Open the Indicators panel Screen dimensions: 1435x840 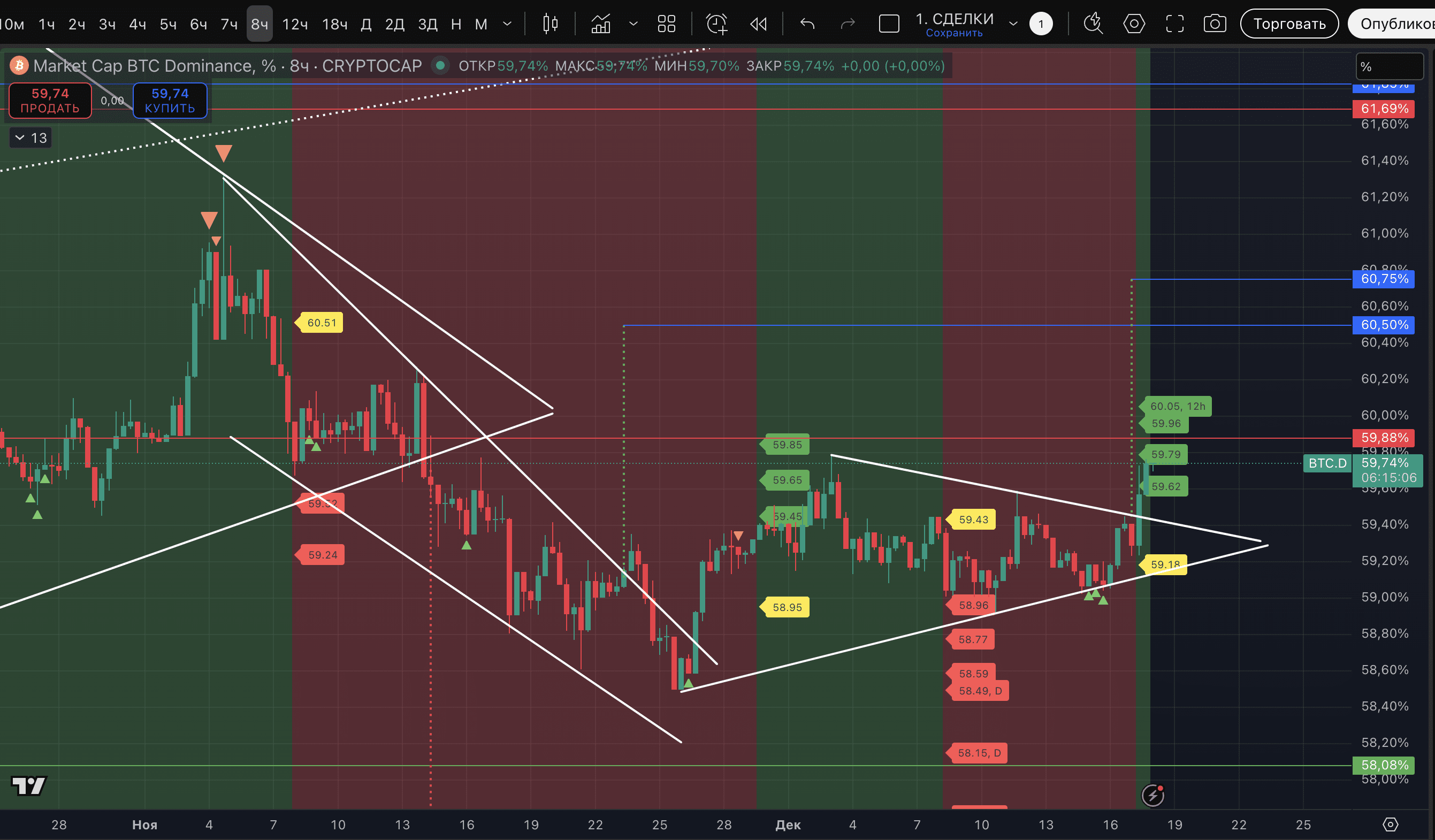601,24
